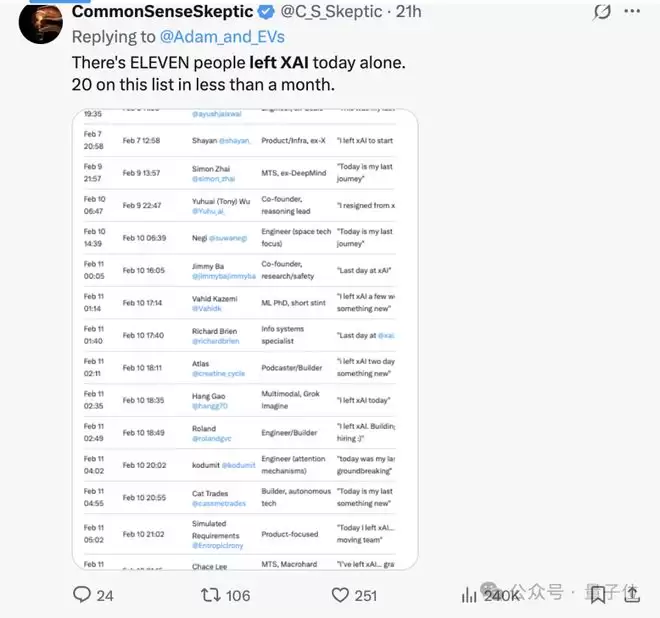660x618 pixels.
Task: Click the @kodumit handle in table
Action: [x=241, y=465]
